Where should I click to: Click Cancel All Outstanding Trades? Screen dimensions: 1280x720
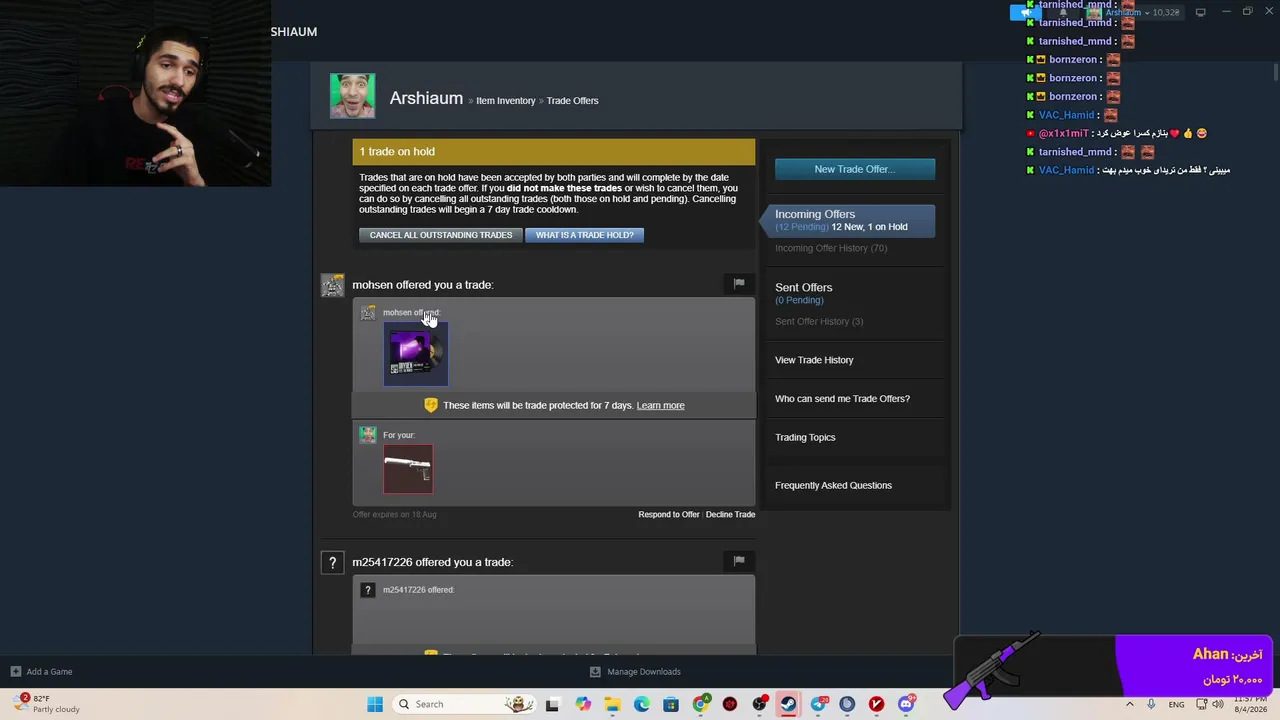[x=440, y=235]
